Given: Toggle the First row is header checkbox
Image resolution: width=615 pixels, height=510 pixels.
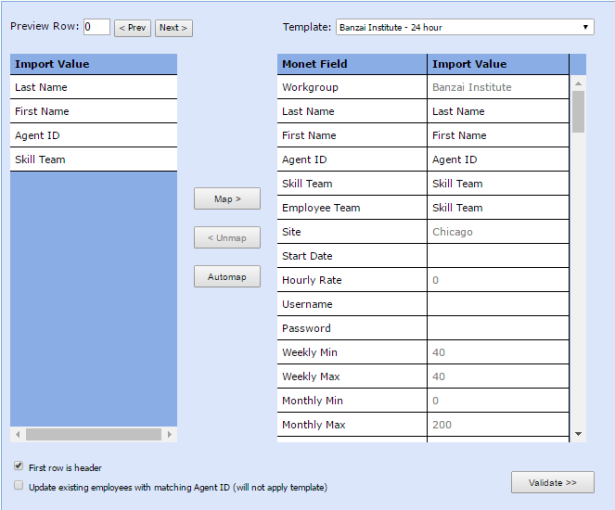Looking at the screenshot, I should (x=19, y=467).
